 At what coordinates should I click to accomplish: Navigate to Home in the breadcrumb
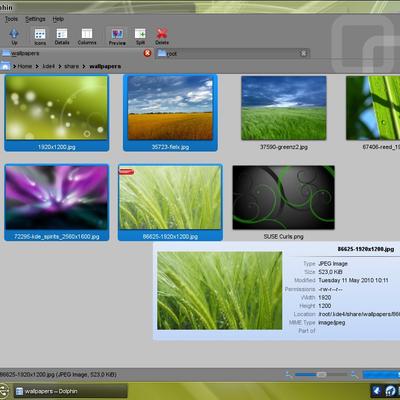[25, 66]
